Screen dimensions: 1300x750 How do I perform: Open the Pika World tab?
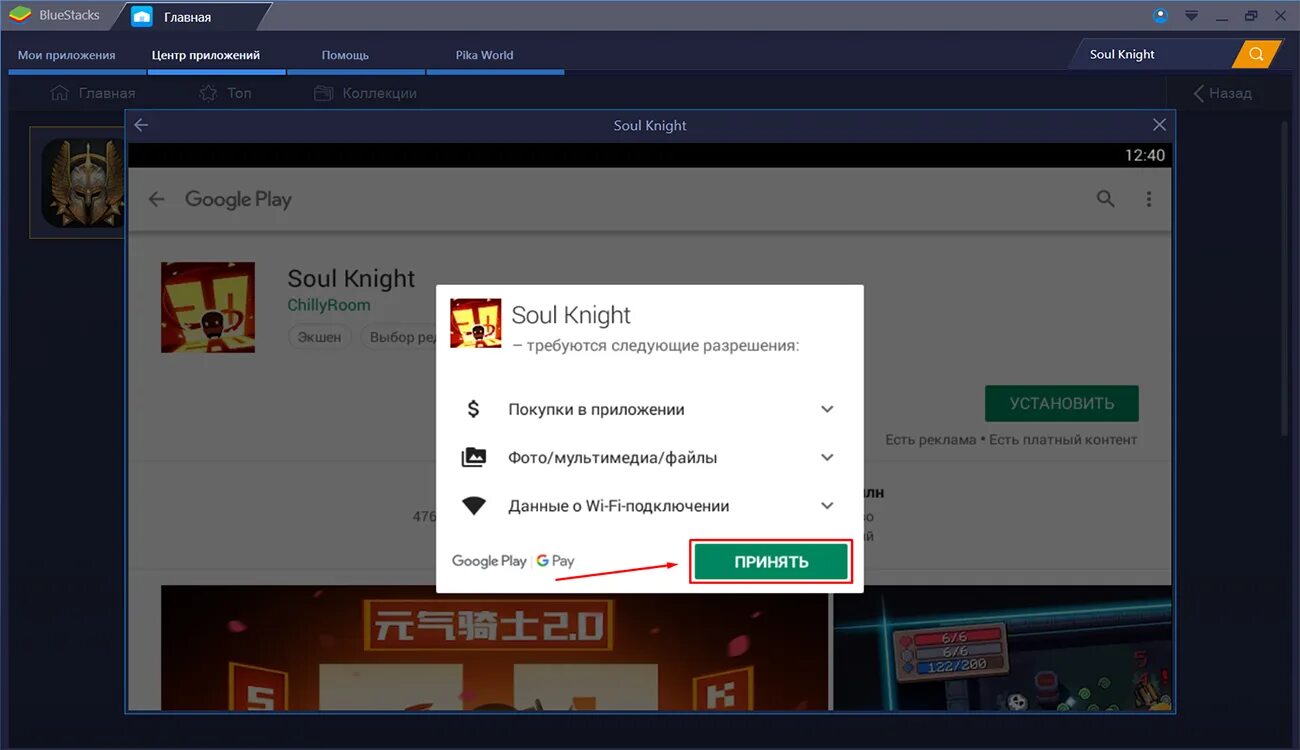click(484, 55)
